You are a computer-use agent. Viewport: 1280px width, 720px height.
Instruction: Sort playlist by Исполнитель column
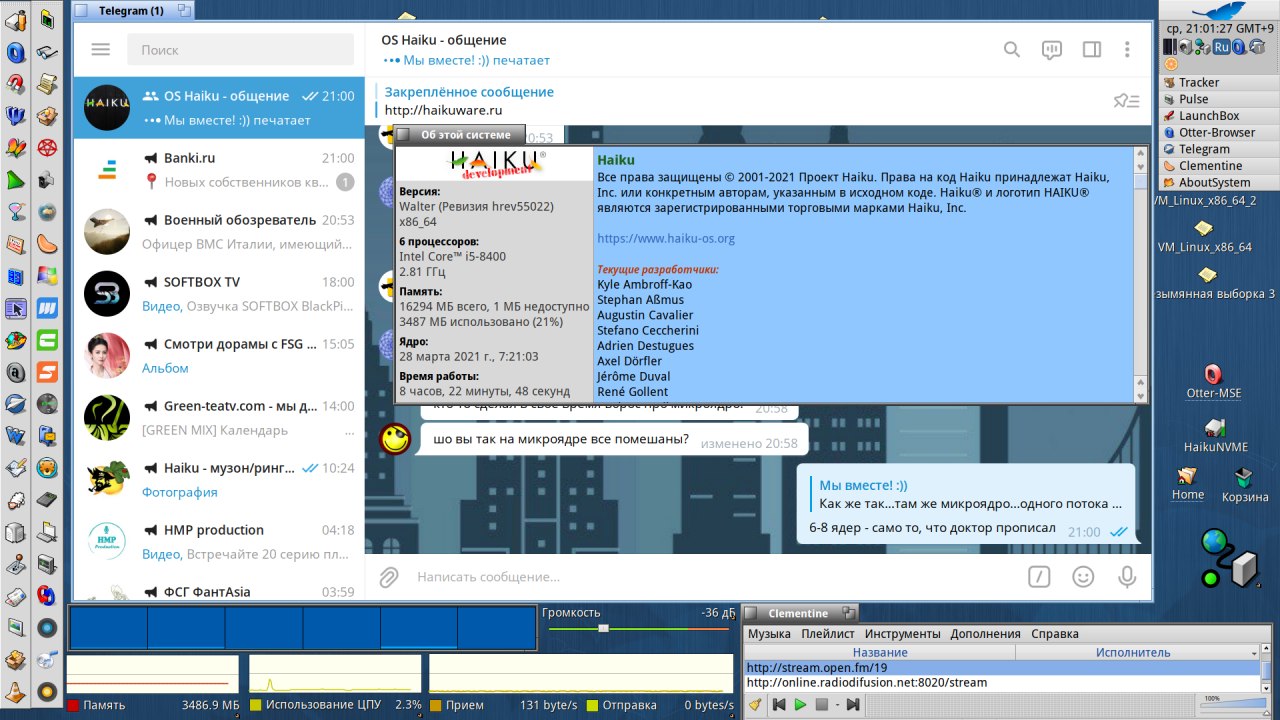1132,652
